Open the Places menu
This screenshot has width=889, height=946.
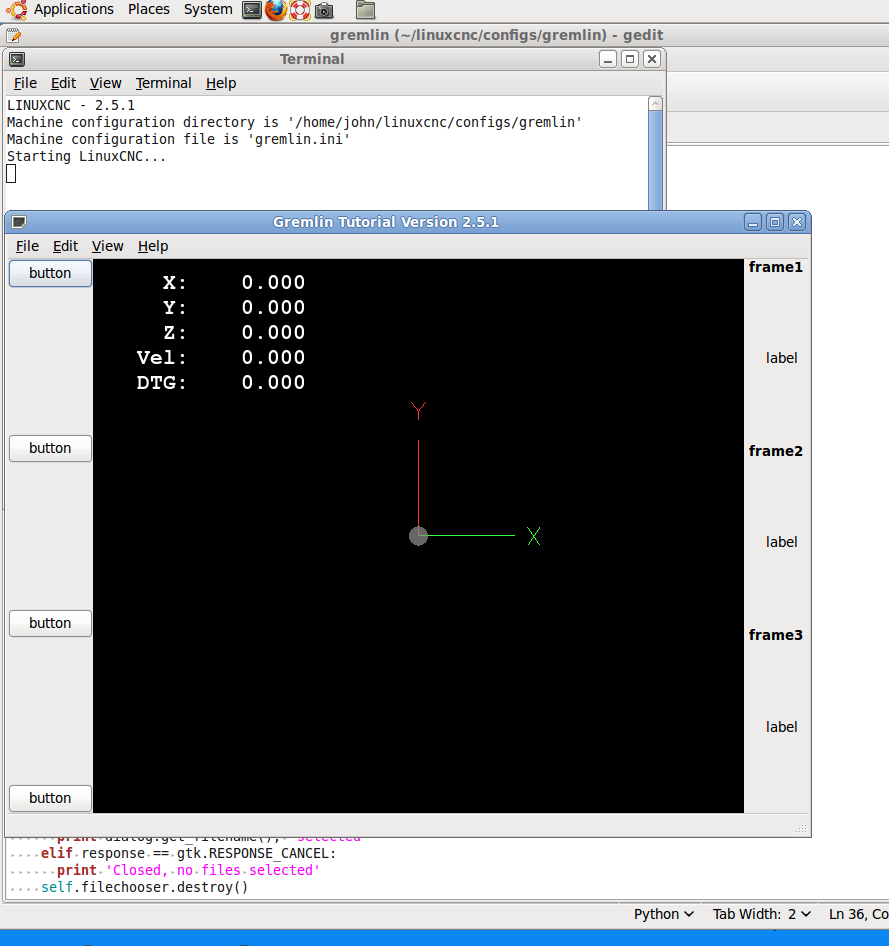148,10
